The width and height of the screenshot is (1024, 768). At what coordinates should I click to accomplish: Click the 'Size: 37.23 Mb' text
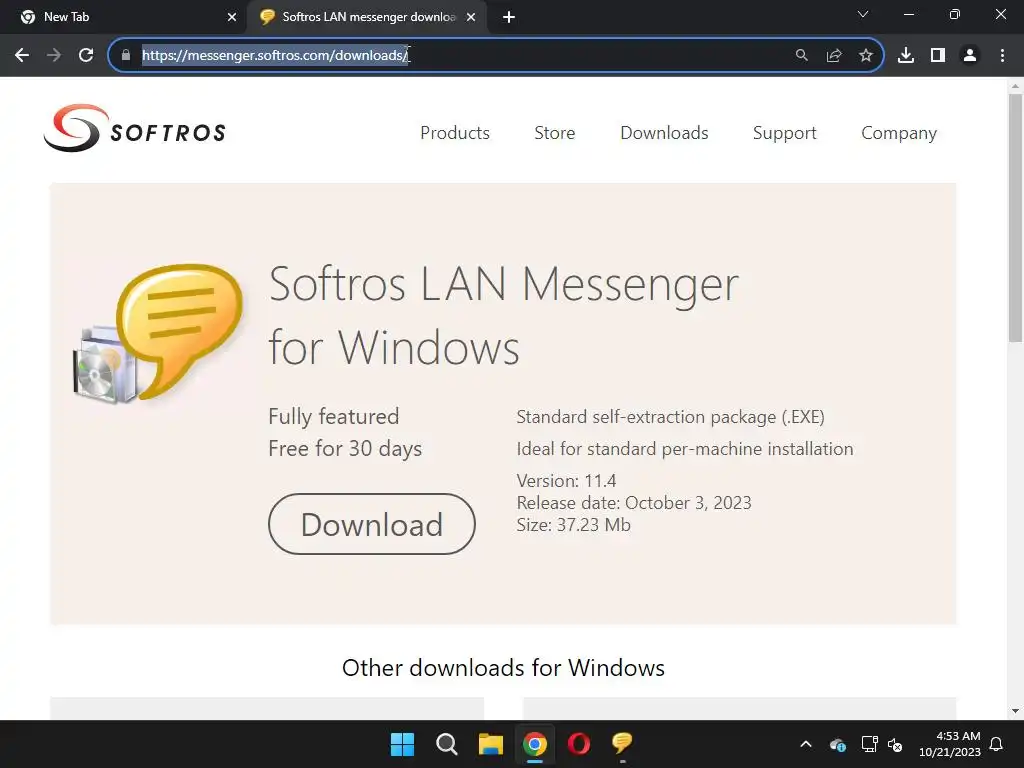click(x=573, y=525)
